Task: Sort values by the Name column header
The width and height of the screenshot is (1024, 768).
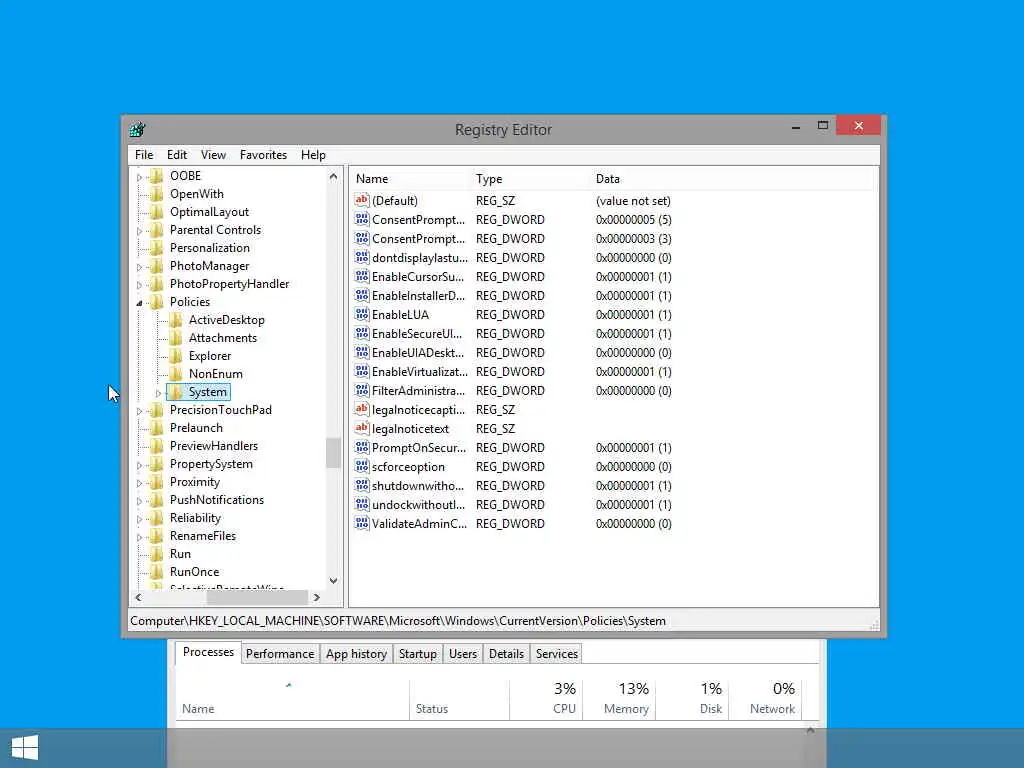Action: (x=409, y=179)
